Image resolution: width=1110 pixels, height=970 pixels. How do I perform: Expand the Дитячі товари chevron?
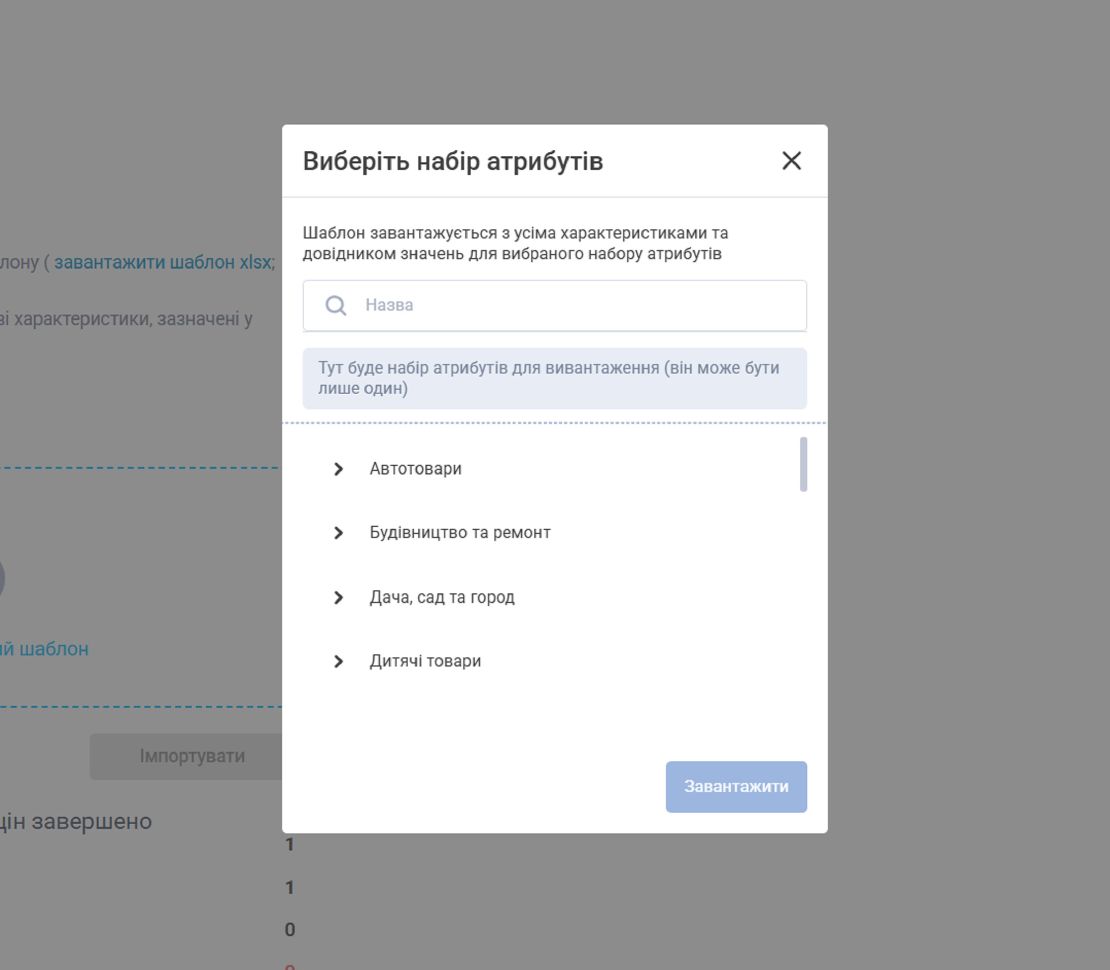click(338, 661)
